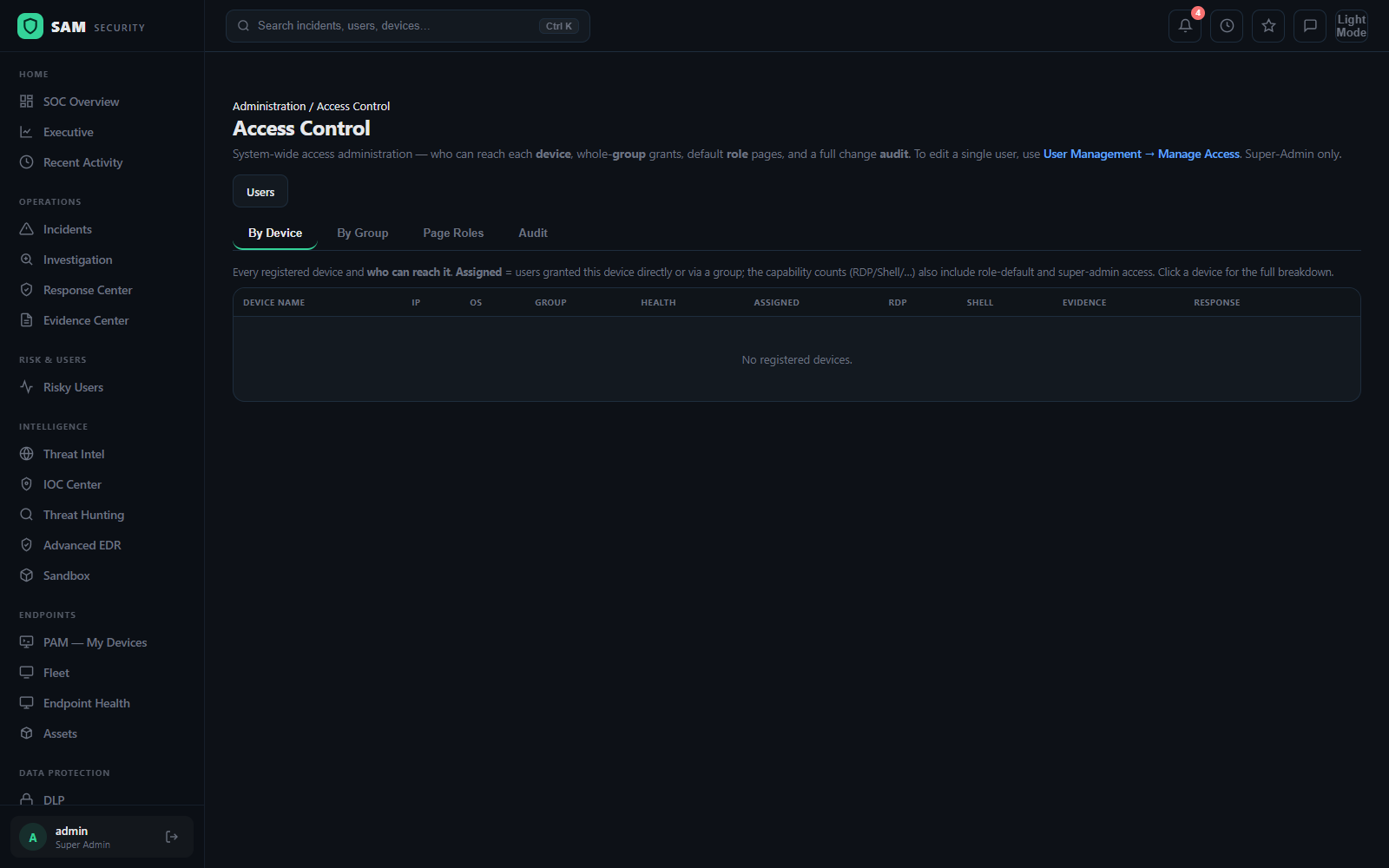Viewport: 1389px width, 868px height.
Task: Open the chat message icon
Action: (1310, 26)
